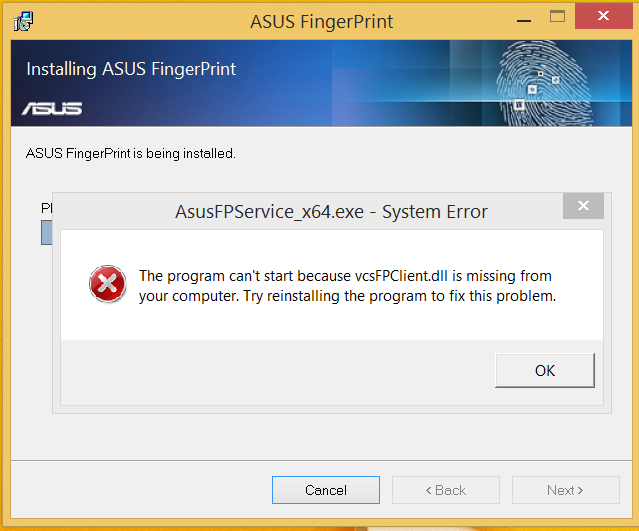This screenshot has width=639, height=531.
Task: Click the red error X icon
Action: click(x=105, y=285)
